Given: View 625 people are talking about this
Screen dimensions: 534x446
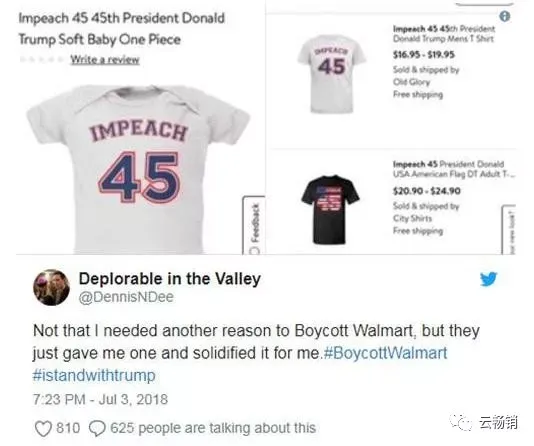Looking at the screenshot, I should point(213,428).
